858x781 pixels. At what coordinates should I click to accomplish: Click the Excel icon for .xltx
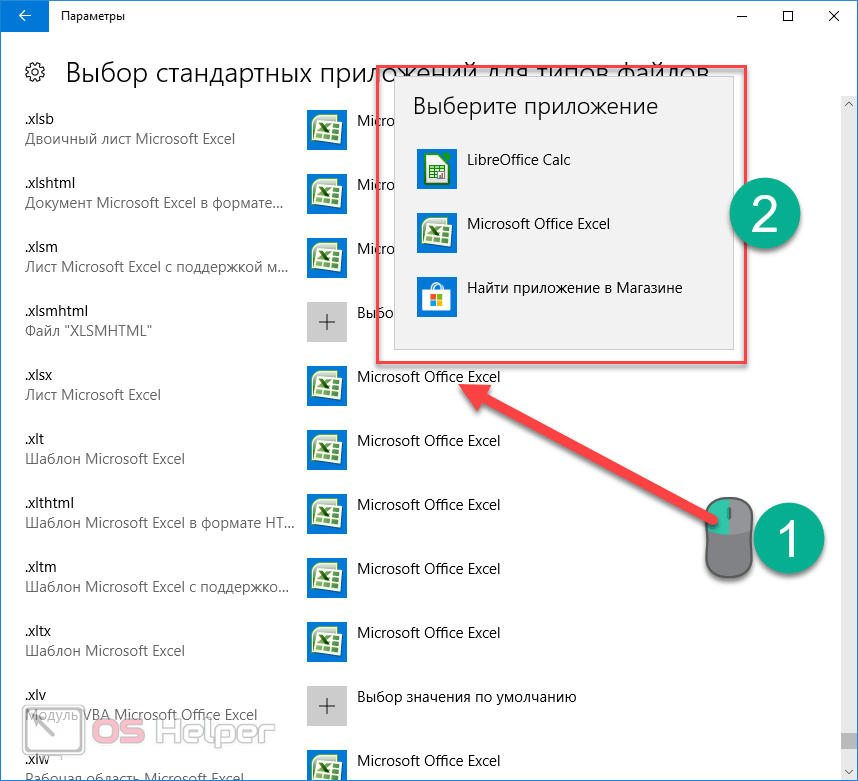point(327,642)
